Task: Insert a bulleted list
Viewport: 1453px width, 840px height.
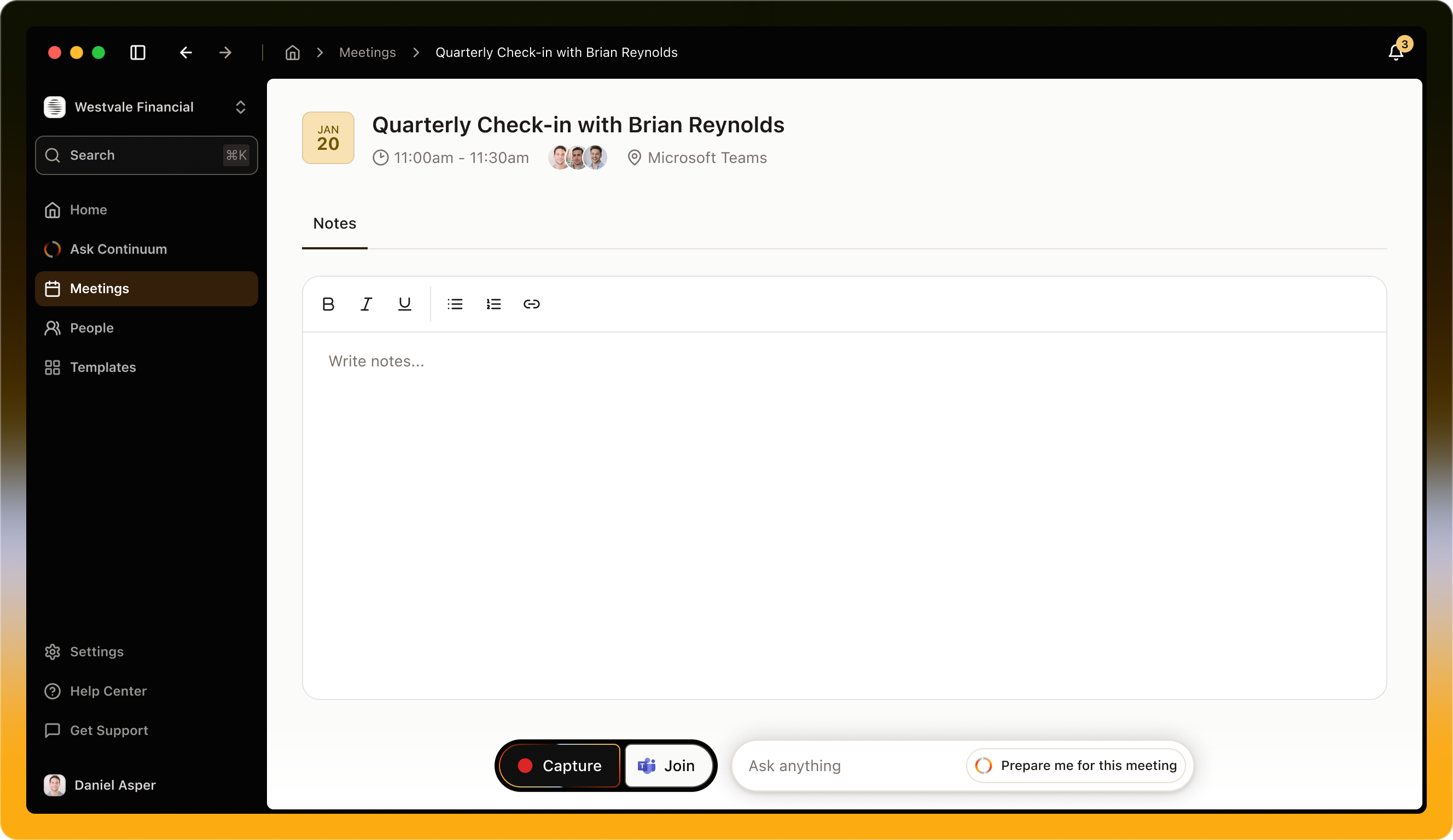Action: click(455, 304)
